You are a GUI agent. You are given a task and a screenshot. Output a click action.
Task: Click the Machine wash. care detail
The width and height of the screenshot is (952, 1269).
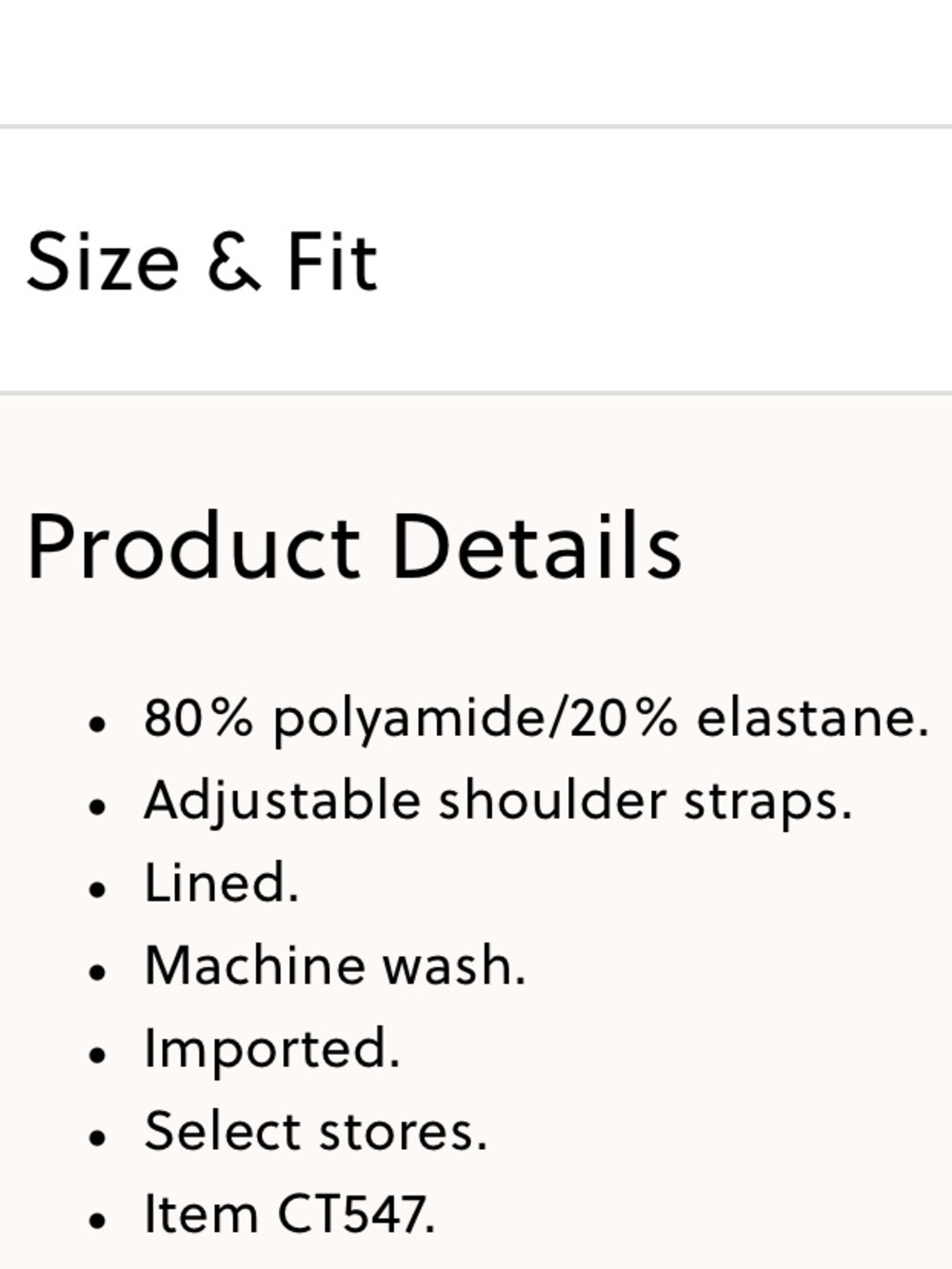click(335, 965)
